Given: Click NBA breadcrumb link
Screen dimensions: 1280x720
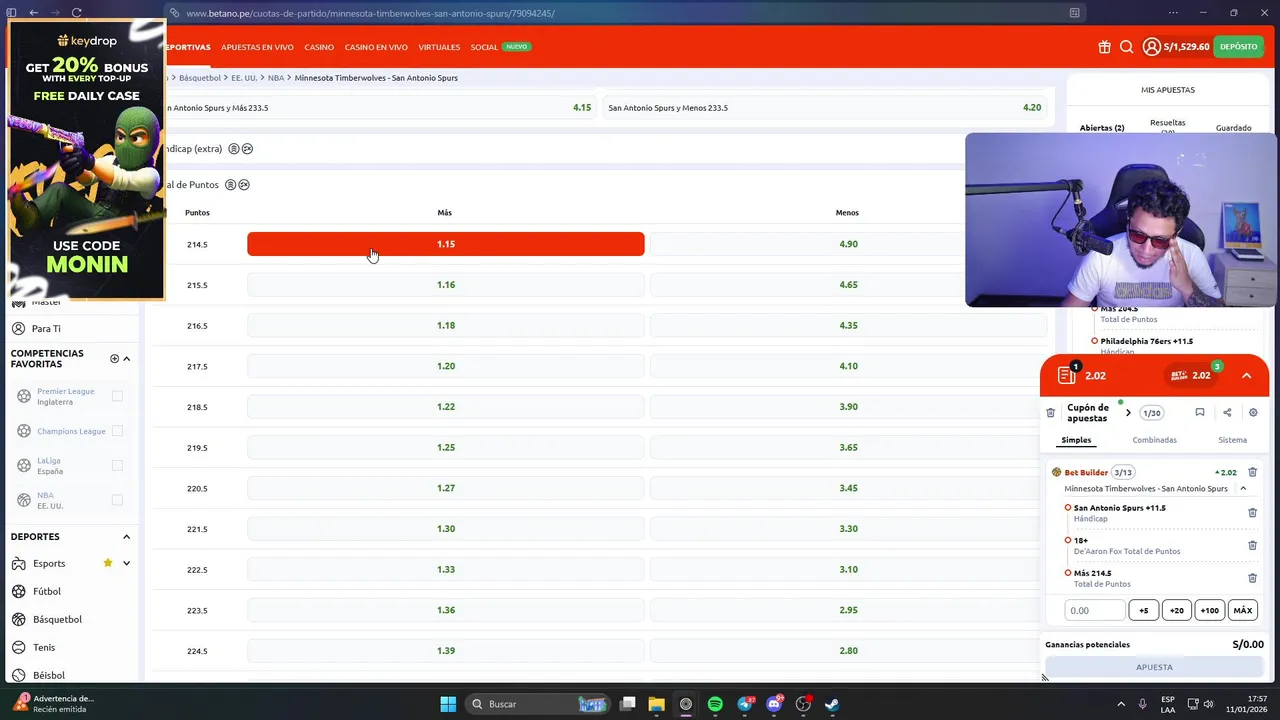Looking at the screenshot, I should [276, 78].
